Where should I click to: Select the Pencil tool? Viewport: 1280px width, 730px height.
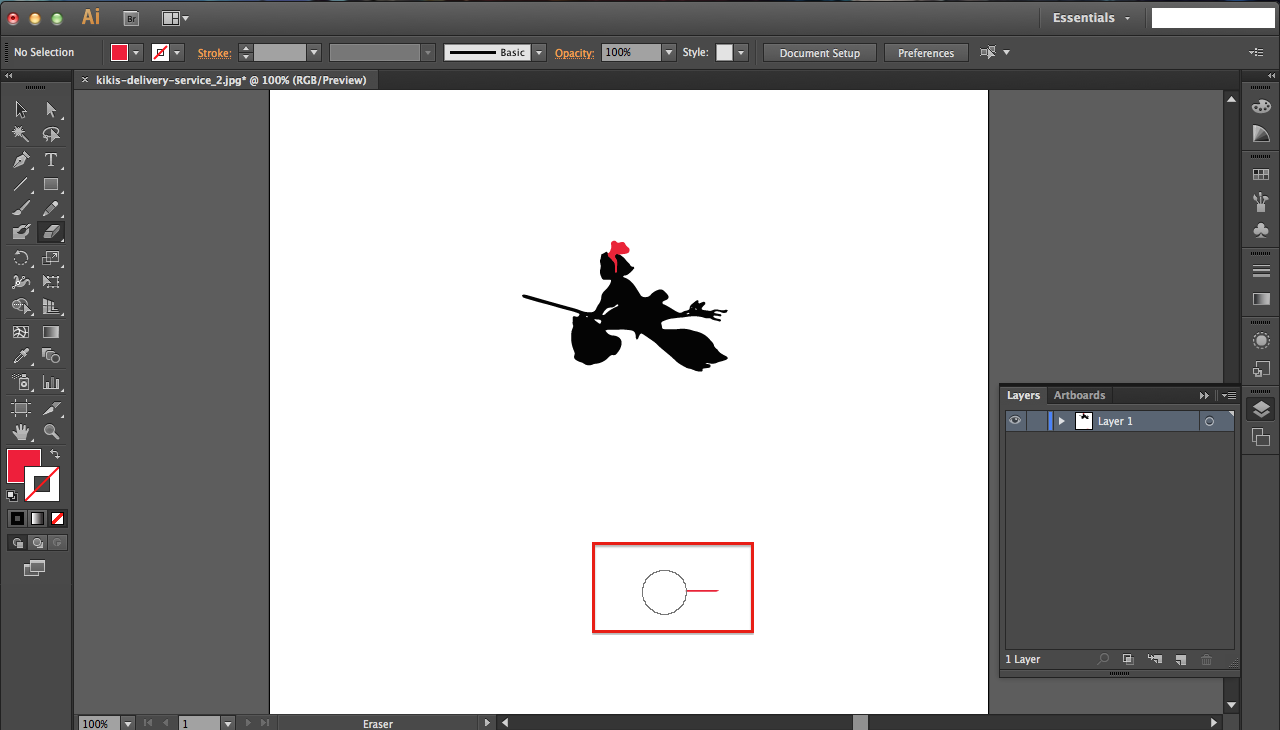tap(51, 208)
